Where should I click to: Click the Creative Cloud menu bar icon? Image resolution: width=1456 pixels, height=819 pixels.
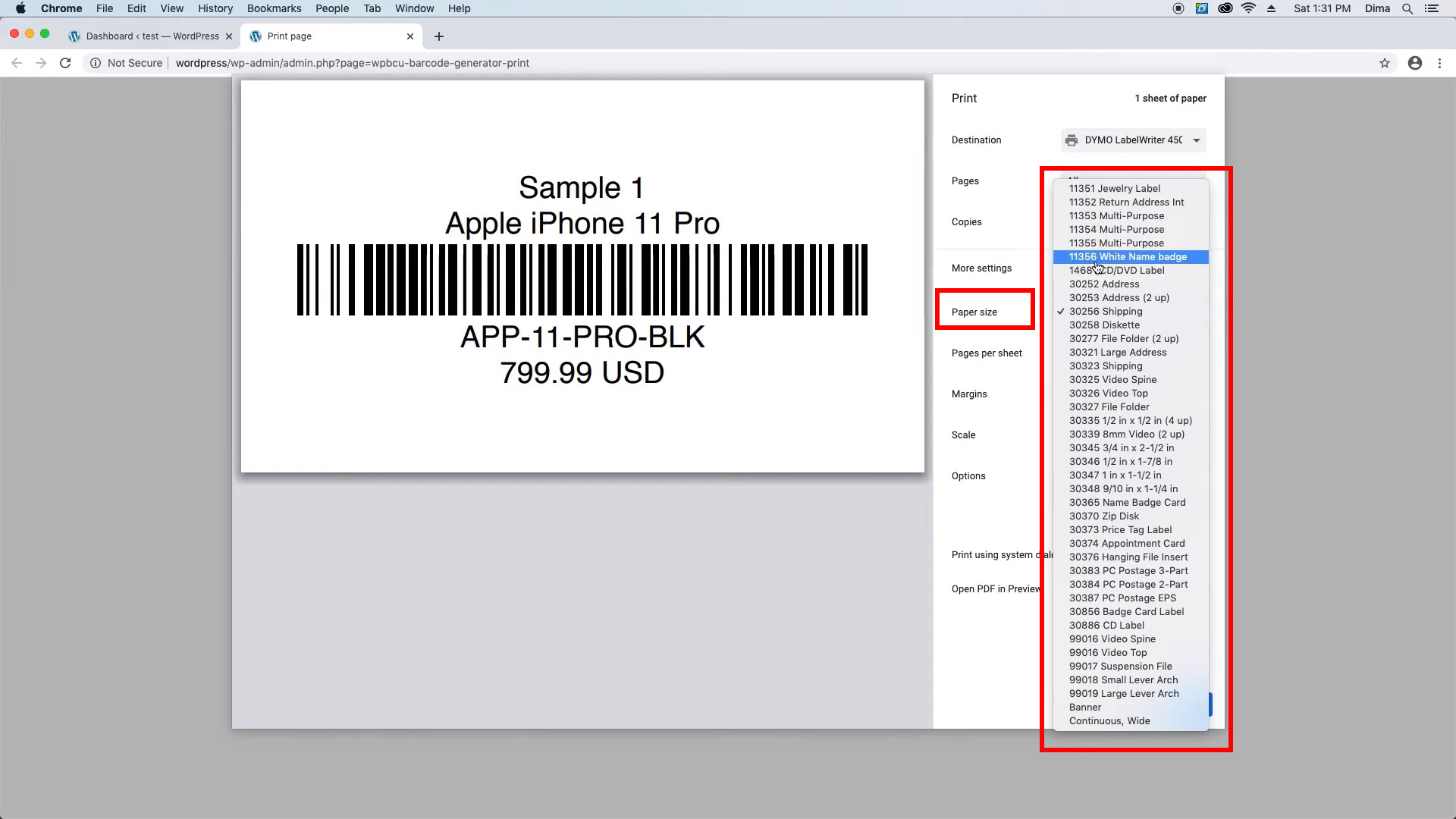point(1225,8)
